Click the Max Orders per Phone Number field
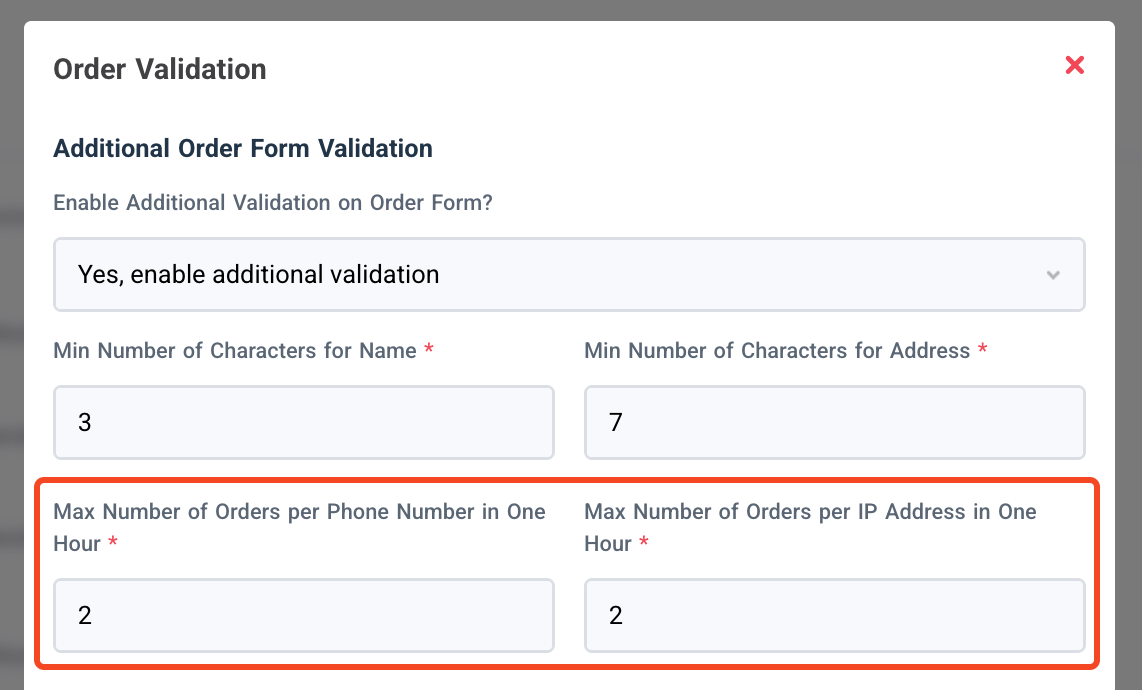The width and height of the screenshot is (1142, 690). pos(303,615)
